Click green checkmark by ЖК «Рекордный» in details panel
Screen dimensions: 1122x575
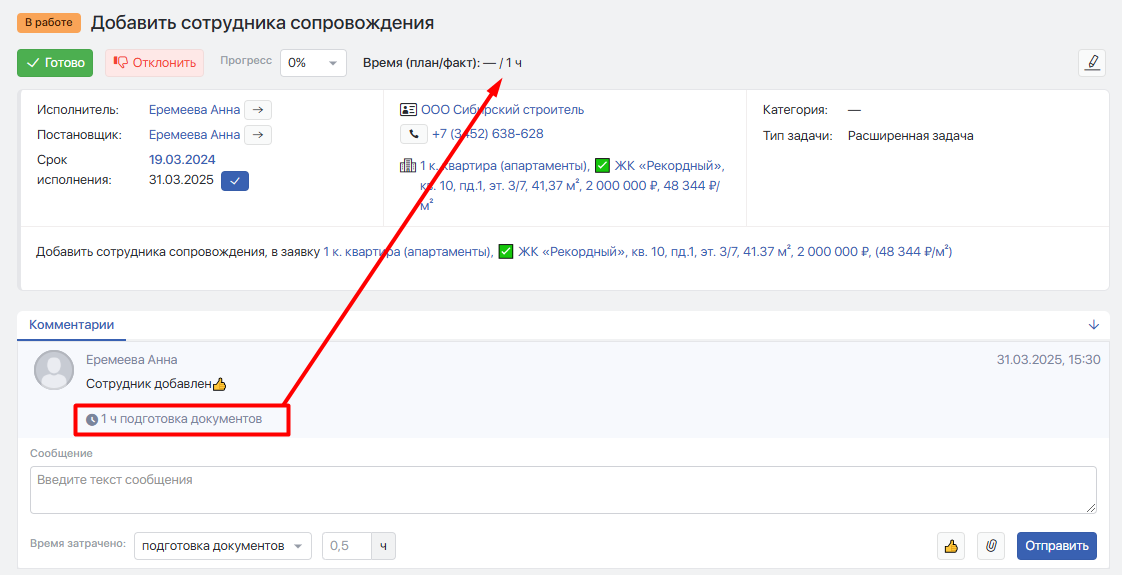point(602,166)
